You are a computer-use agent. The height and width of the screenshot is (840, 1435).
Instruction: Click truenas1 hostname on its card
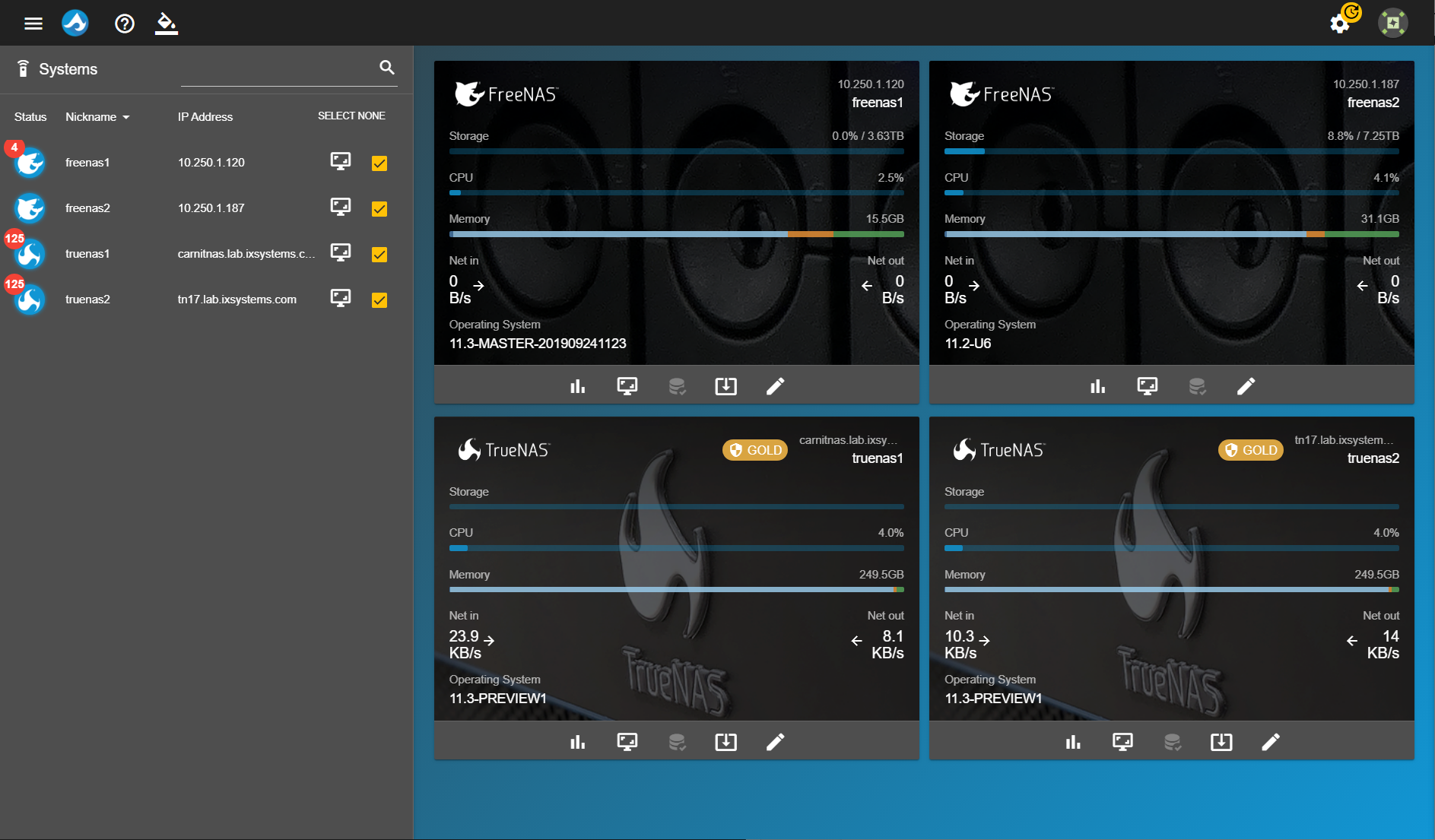tap(878, 458)
